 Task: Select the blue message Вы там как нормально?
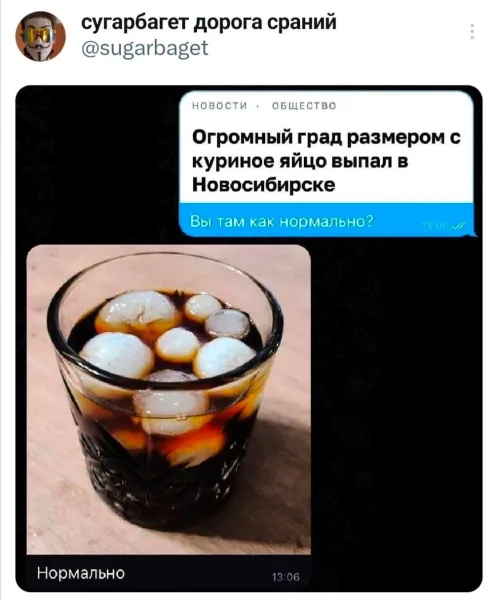click(281, 221)
